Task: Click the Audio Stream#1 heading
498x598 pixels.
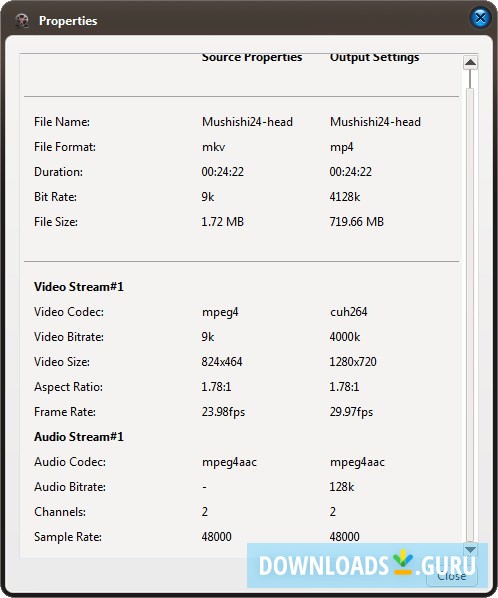Action: click(x=79, y=437)
